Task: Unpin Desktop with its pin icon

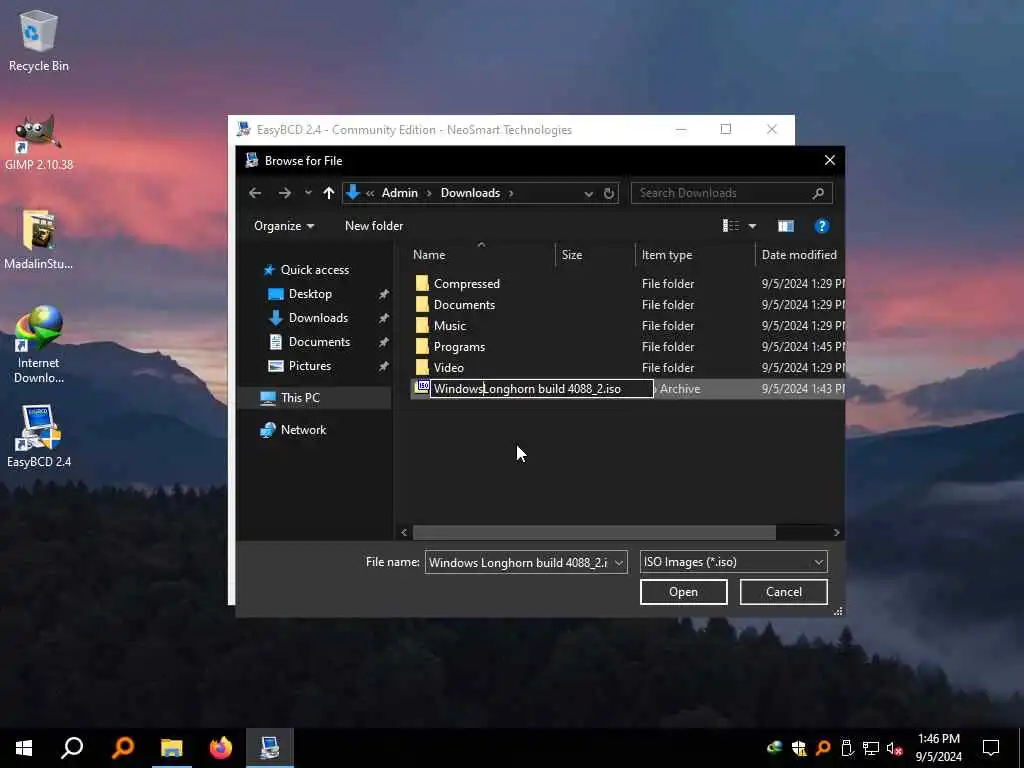Action: click(383, 295)
